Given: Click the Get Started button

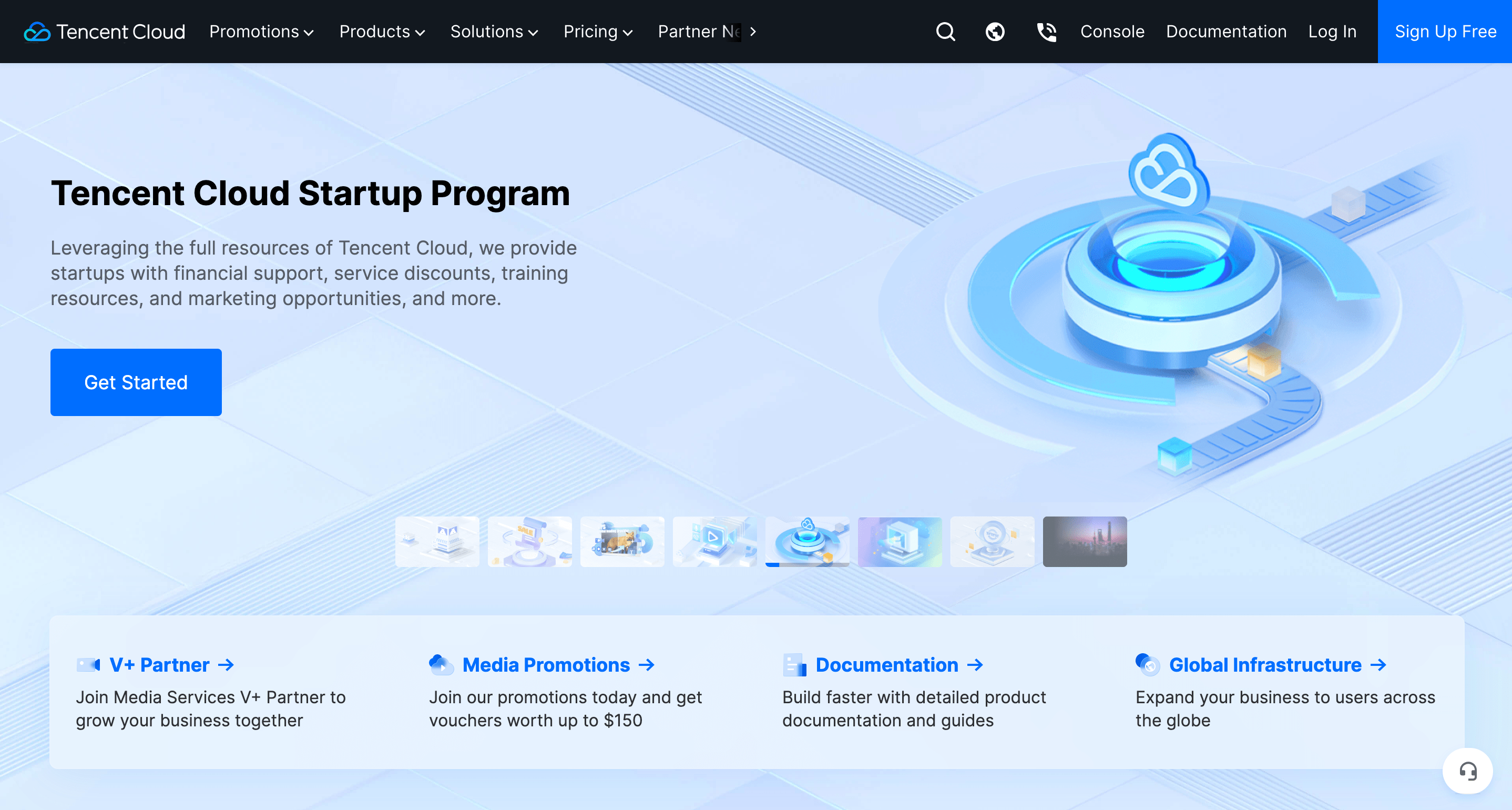Looking at the screenshot, I should point(136,382).
